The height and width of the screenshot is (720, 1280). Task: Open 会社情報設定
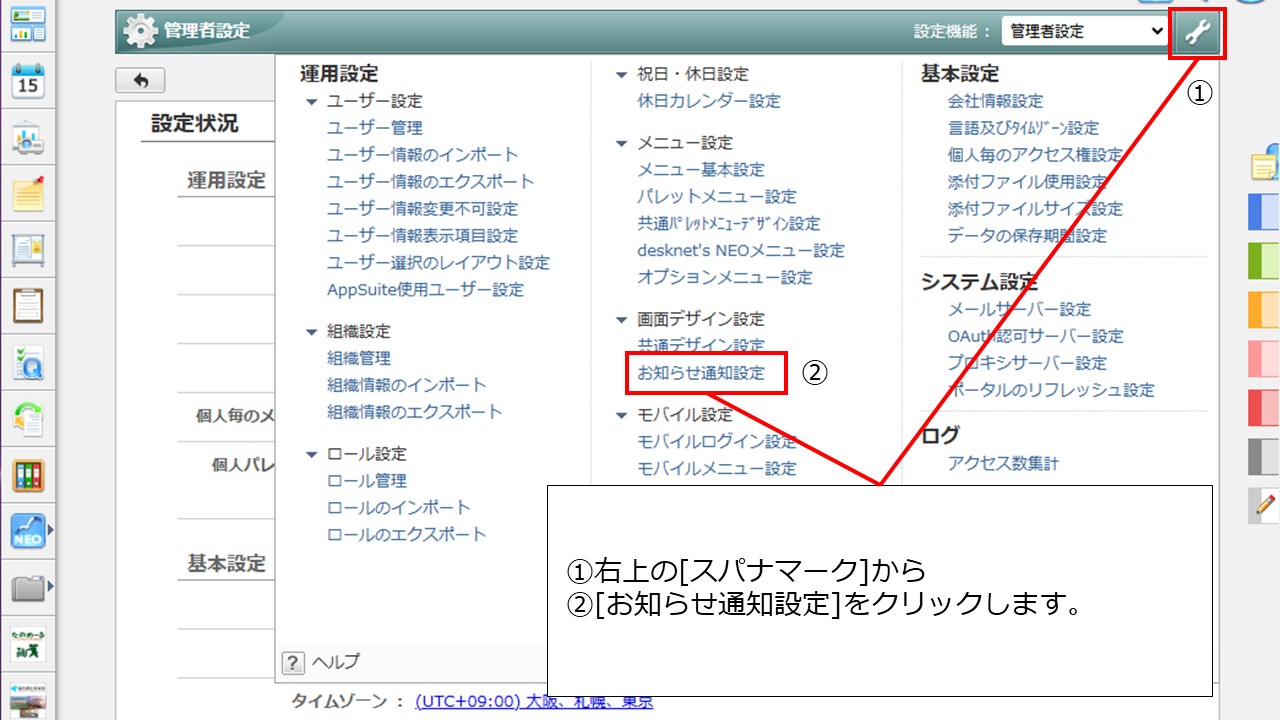coord(995,101)
